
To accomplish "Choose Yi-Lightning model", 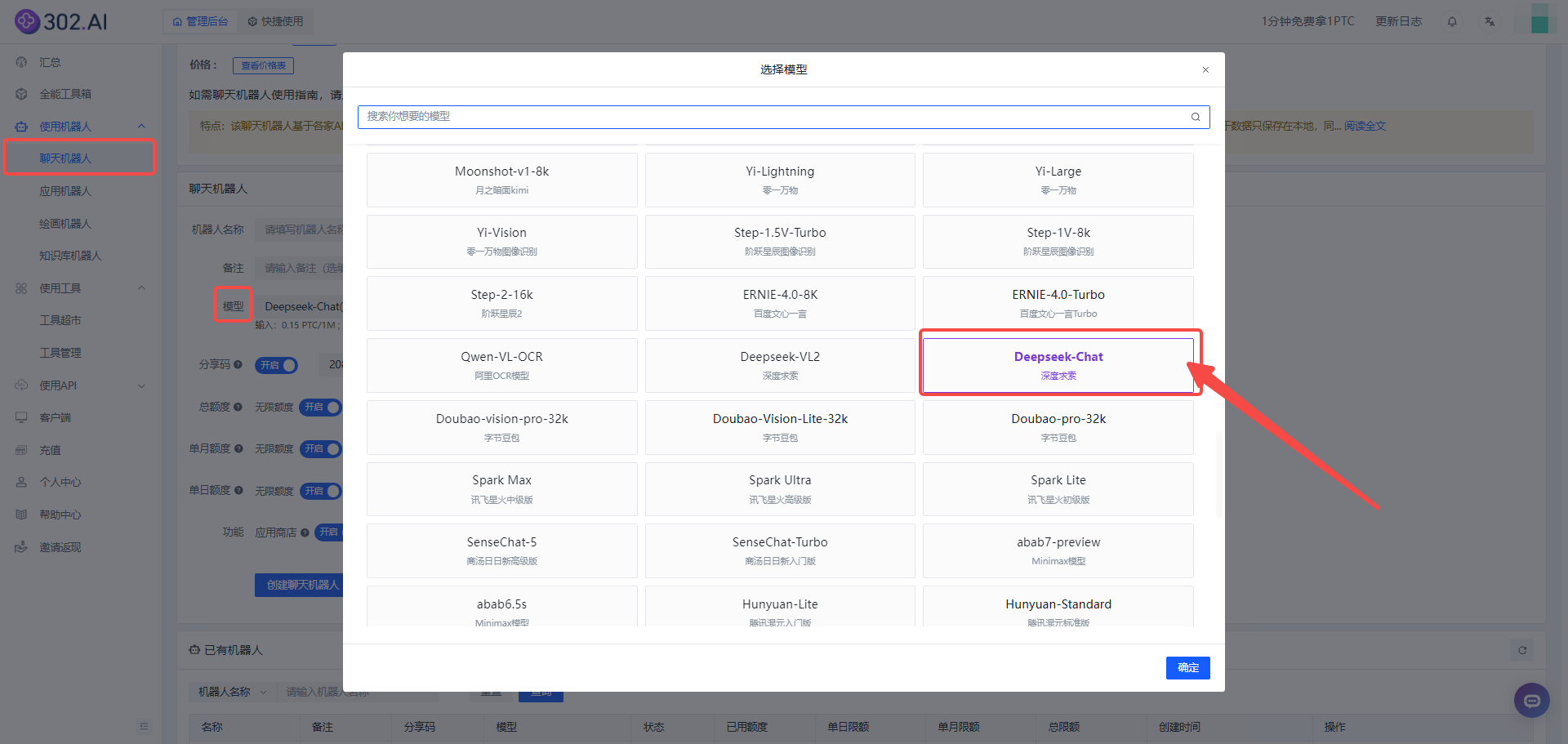I will [780, 180].
